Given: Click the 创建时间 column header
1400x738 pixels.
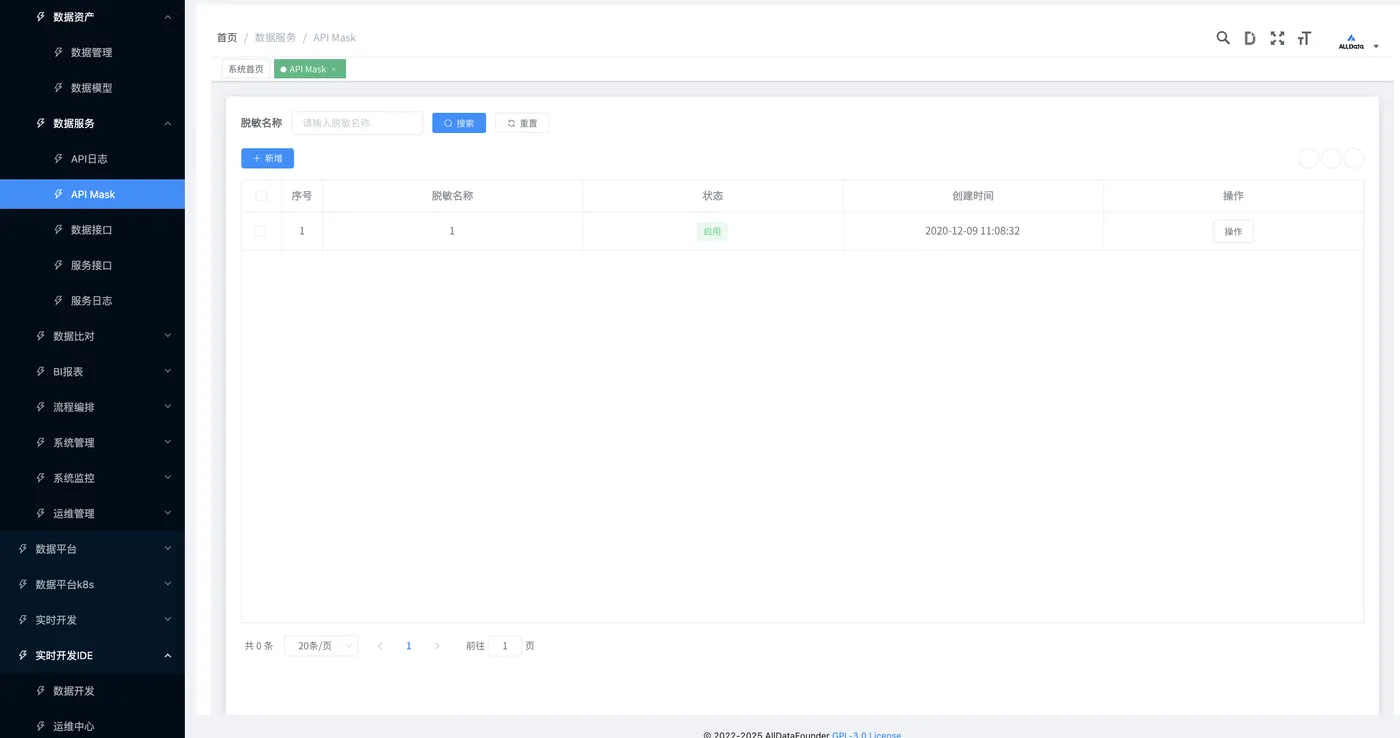Looking at the screenshot, I should 973,196.
